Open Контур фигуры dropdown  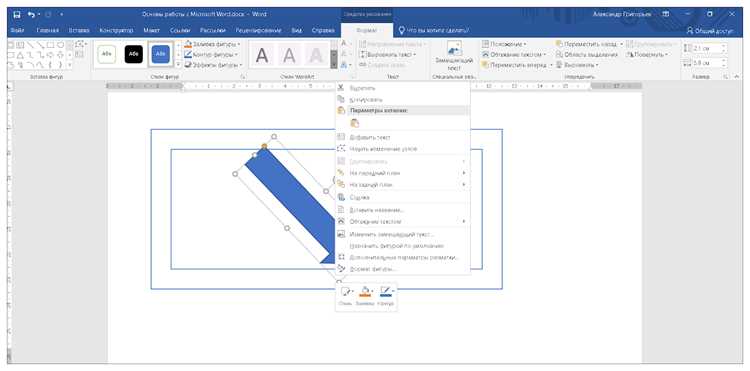[212, 55]
